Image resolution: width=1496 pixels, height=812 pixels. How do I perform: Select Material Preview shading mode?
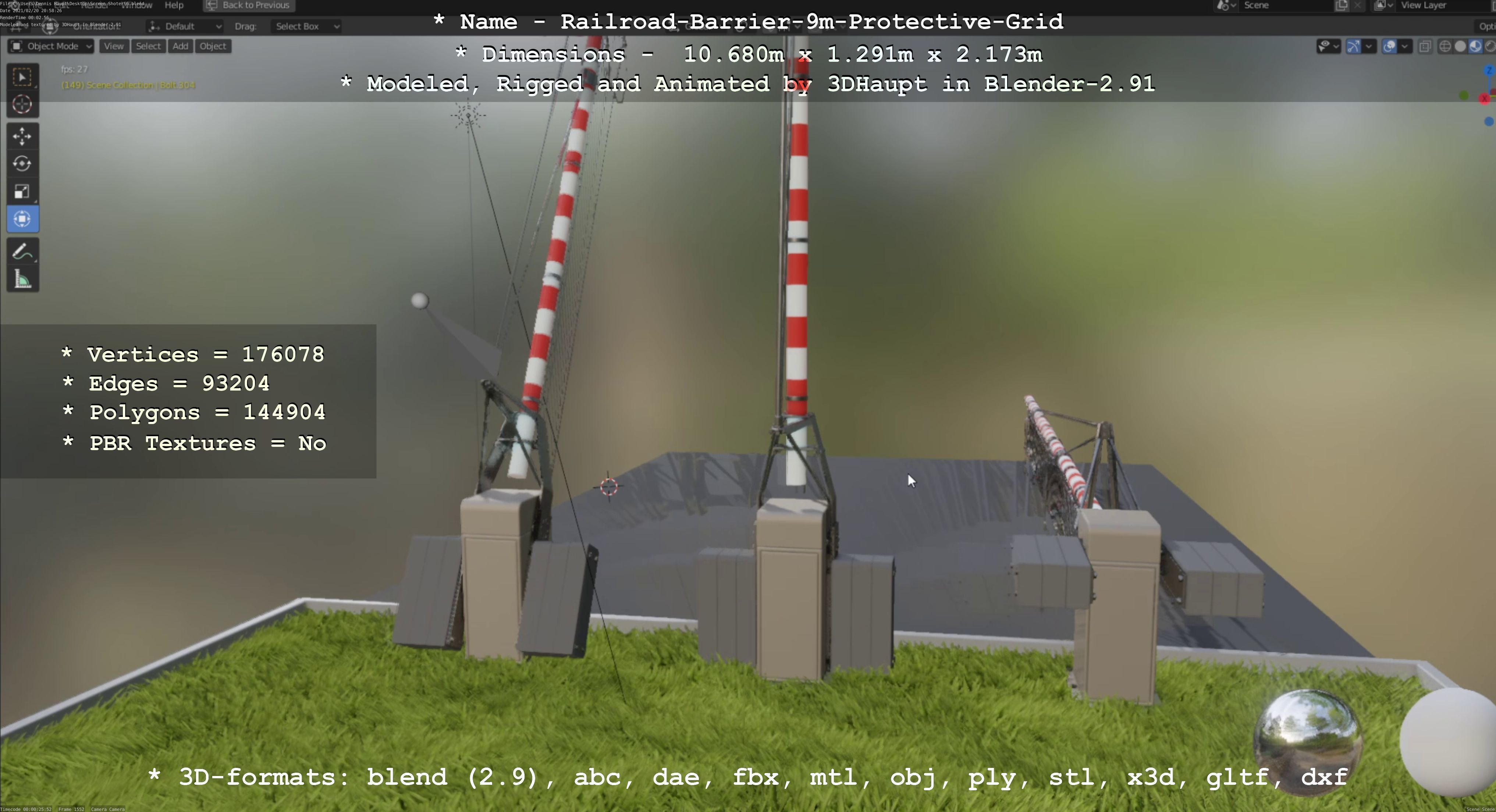pos(1475,46)
